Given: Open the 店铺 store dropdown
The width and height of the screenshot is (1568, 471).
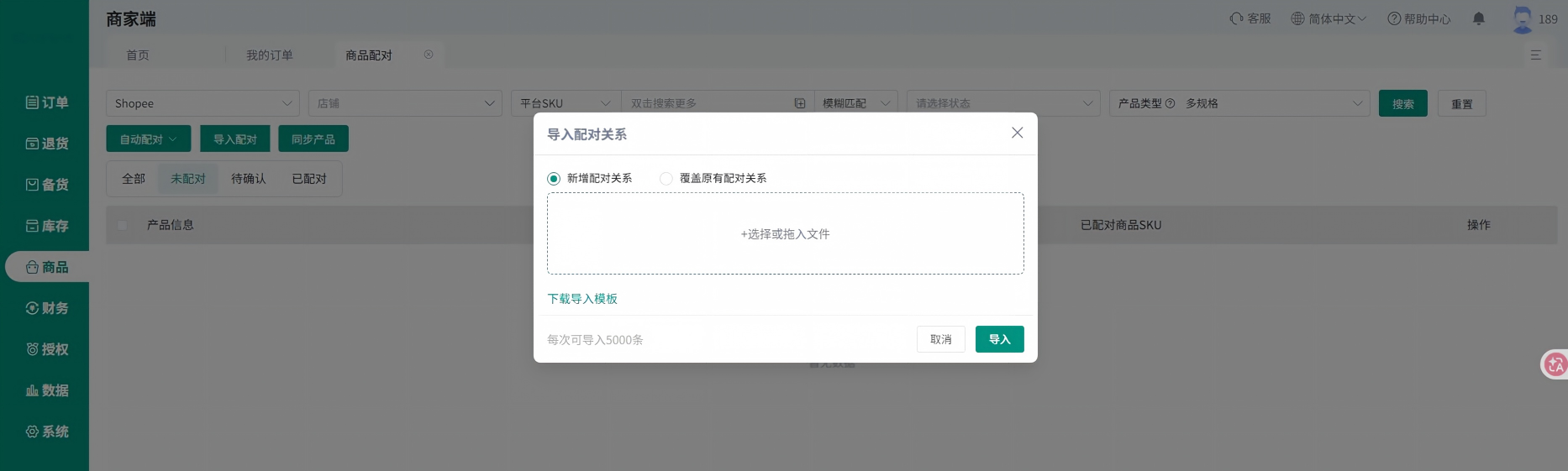Looking at the screenshot, I should pos(405,103).
